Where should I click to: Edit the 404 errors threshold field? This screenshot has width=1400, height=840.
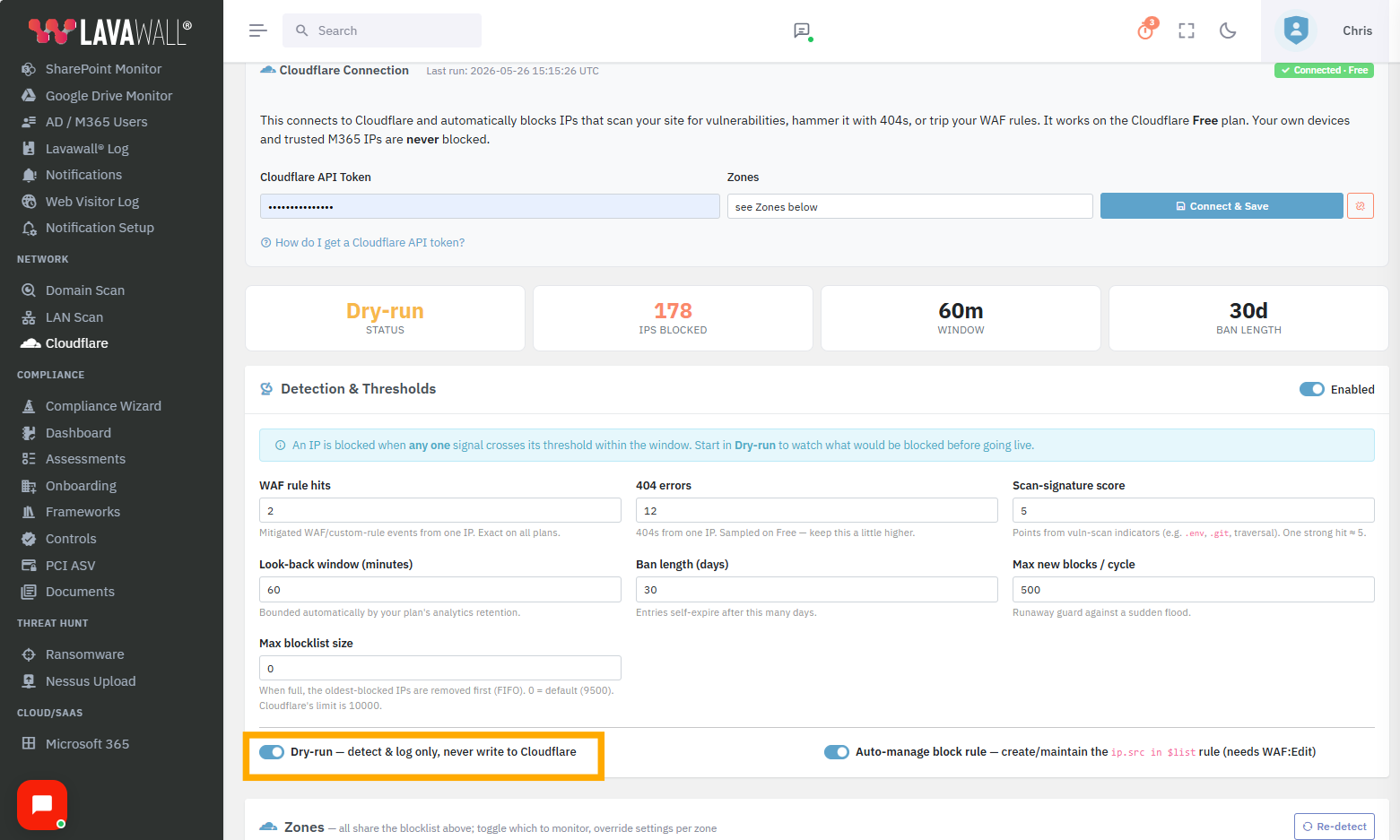(817, 510)
